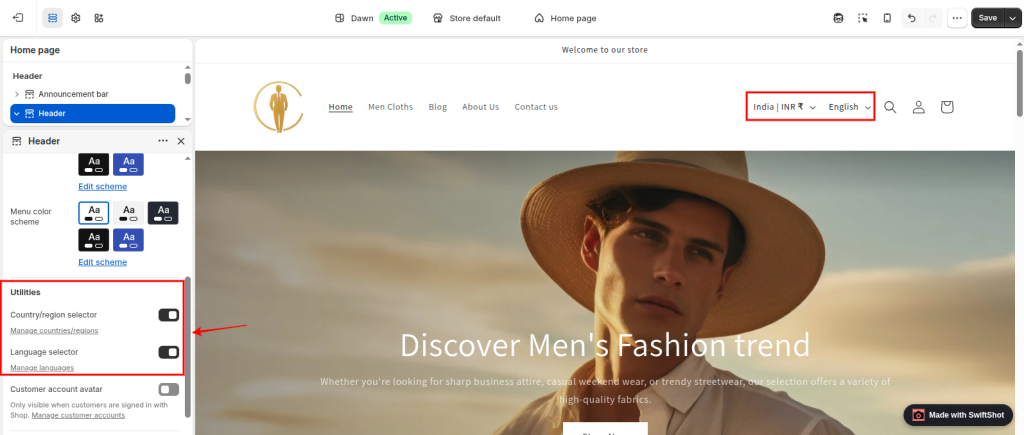The width and height of the screenshot is (1024, 435).
Task: Click the preview page vertical scrollbar
Action: (x=1019, y=82)
